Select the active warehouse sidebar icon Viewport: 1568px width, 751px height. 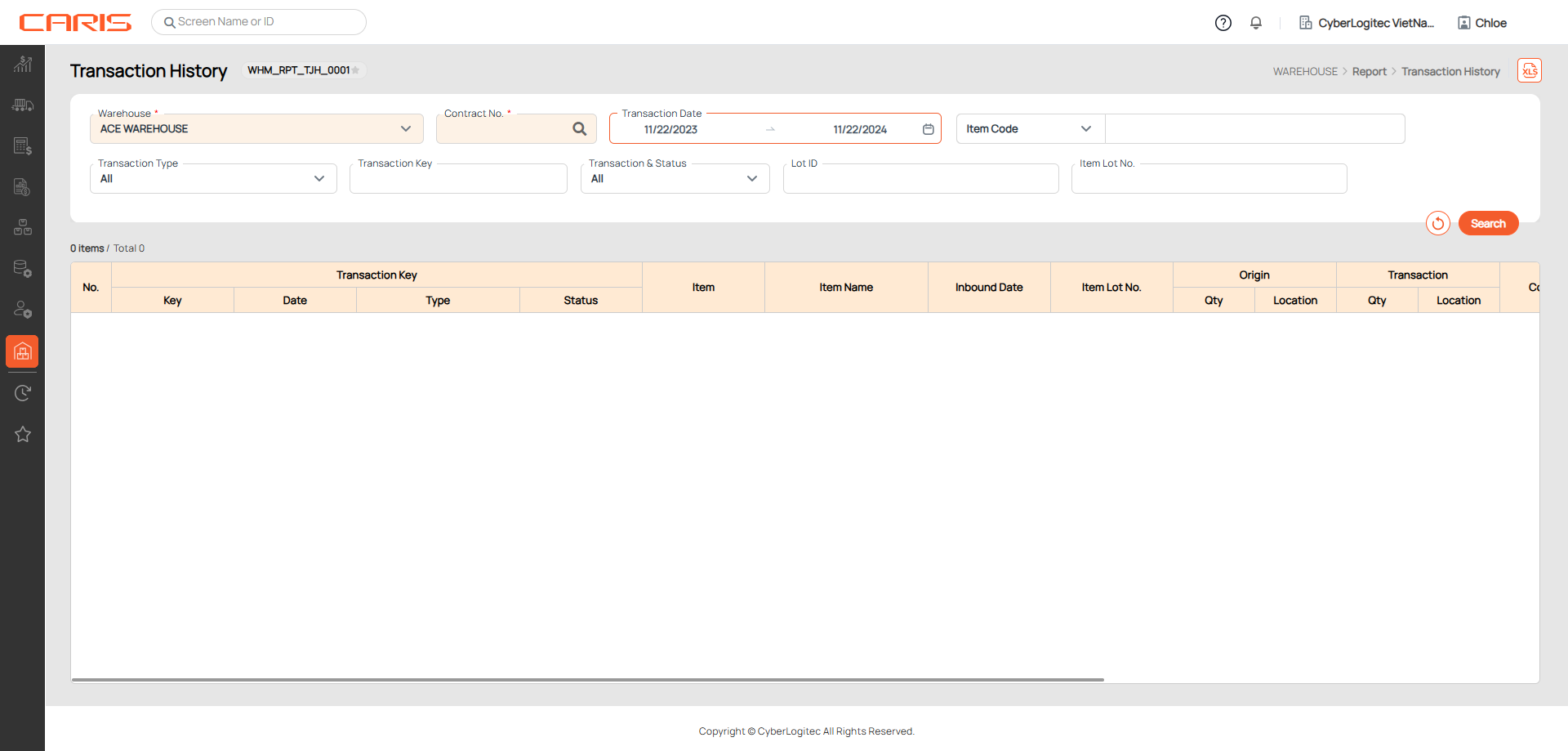[x=22, y=351]
